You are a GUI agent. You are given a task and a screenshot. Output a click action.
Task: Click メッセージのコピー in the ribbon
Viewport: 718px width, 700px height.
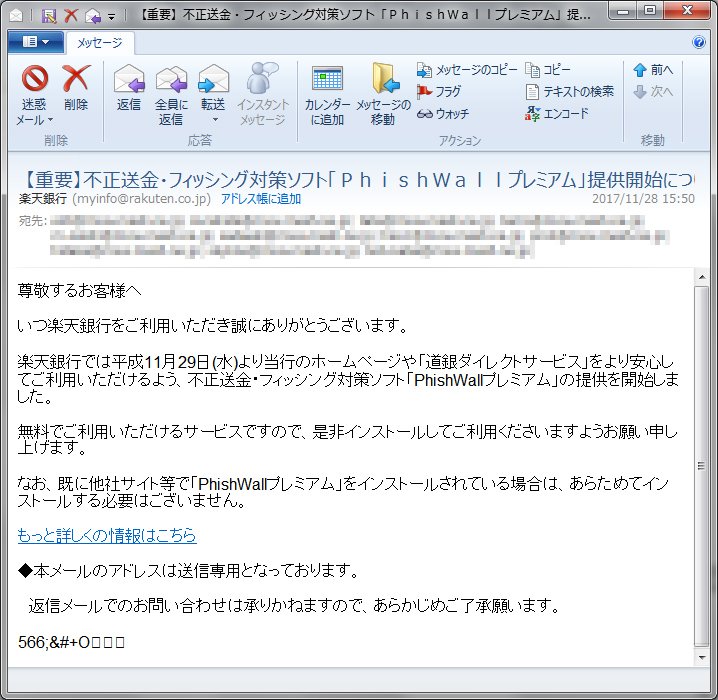pyautogui.click(x=467, y=70)
